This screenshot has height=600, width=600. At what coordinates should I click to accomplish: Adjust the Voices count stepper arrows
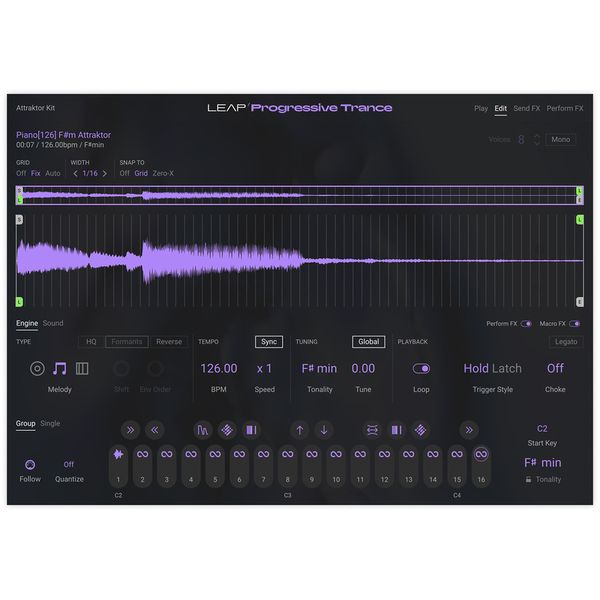pyautogui.click(x=536, y=140)
